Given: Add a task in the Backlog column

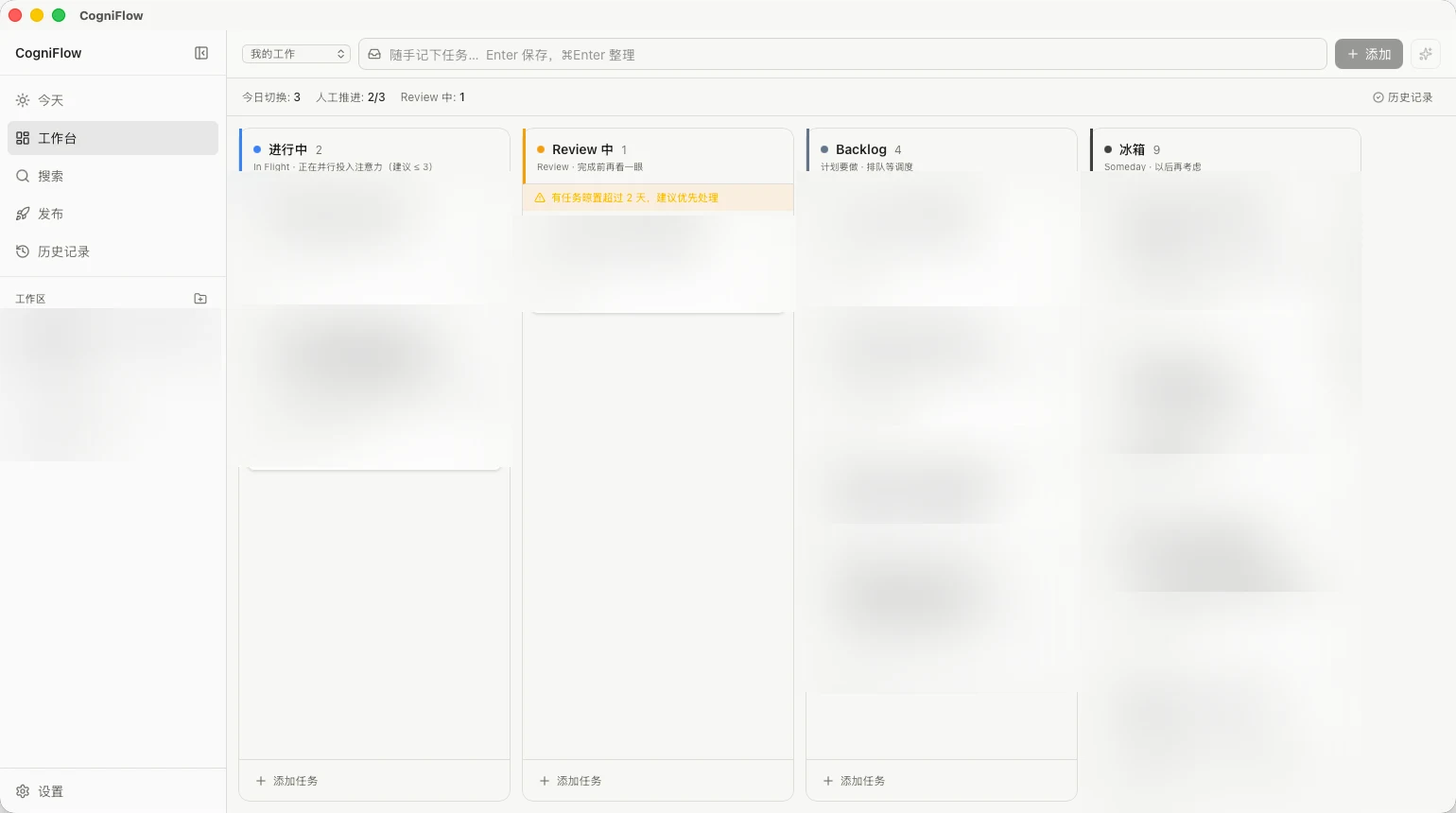Looking at the screenshot, I should coord(942,781).
